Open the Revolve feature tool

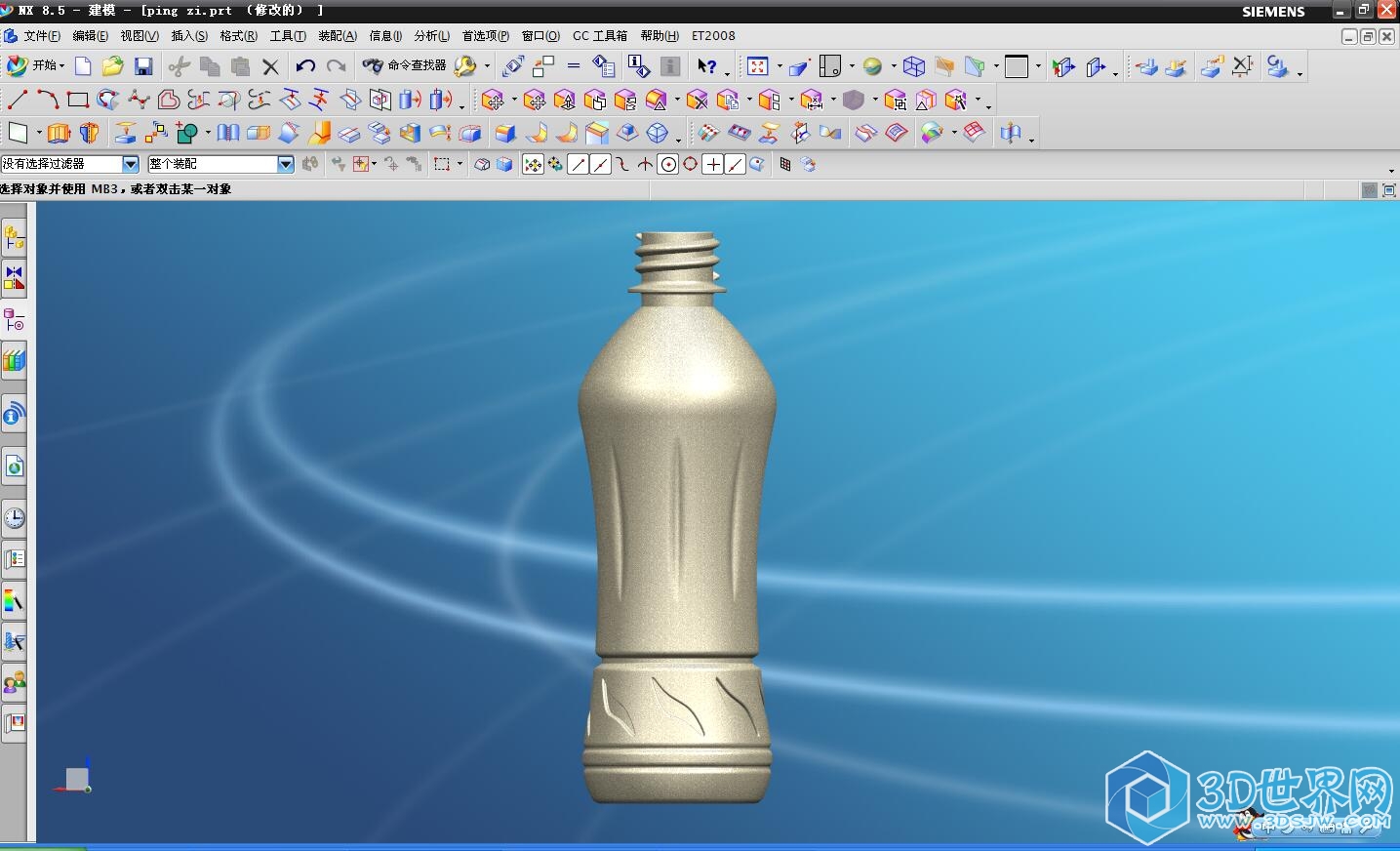(x=90, y=133)
